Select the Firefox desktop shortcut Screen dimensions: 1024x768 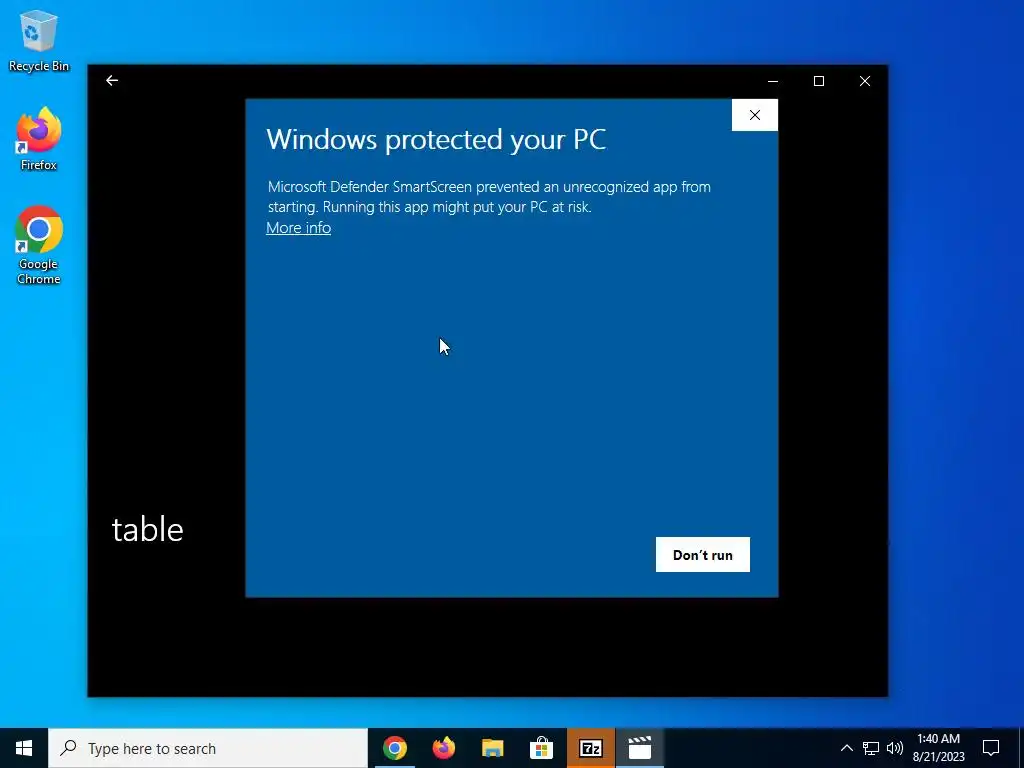tap(39, 139)
